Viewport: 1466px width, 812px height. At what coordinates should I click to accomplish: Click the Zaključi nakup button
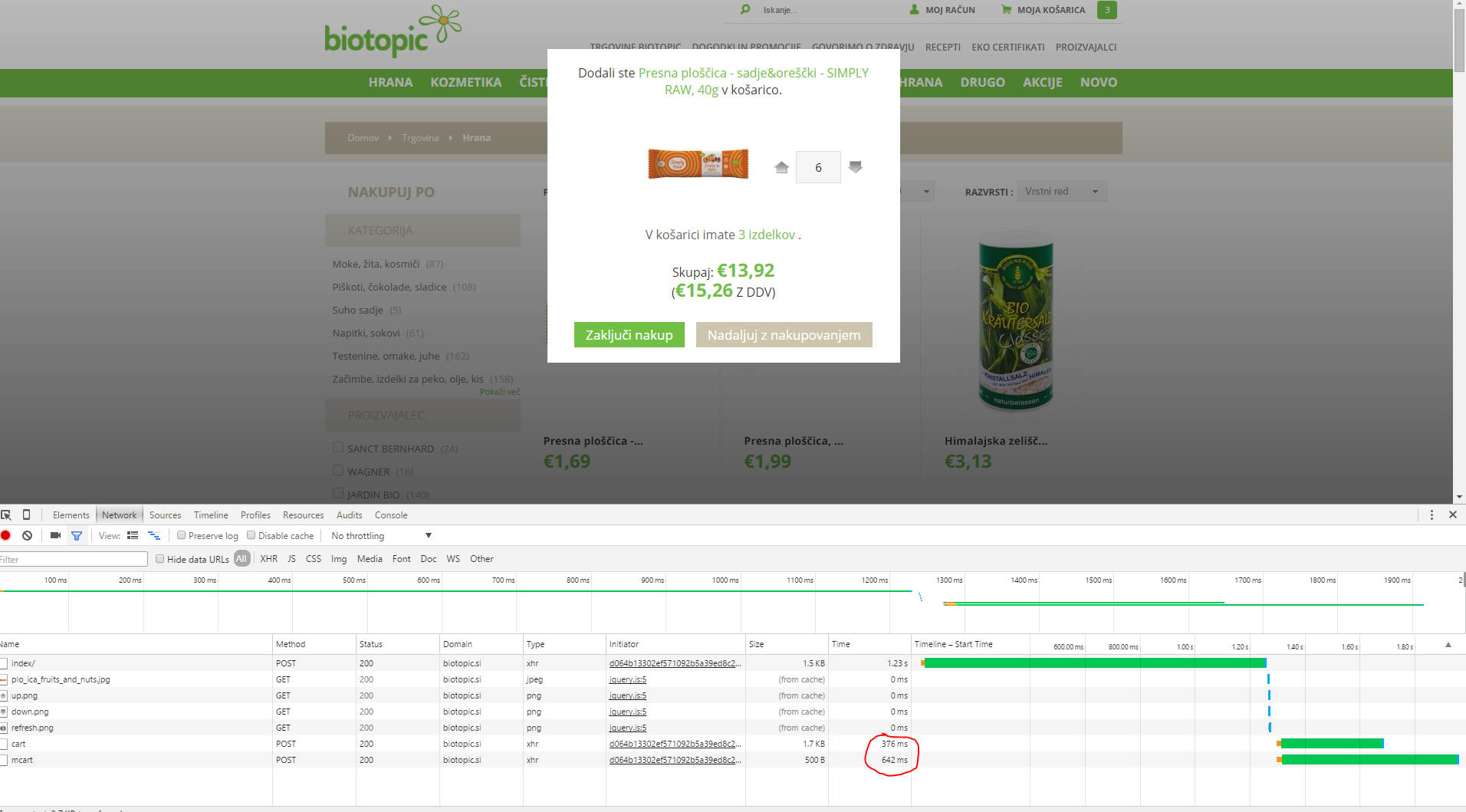pyautogui.click(x=629, y=335)
